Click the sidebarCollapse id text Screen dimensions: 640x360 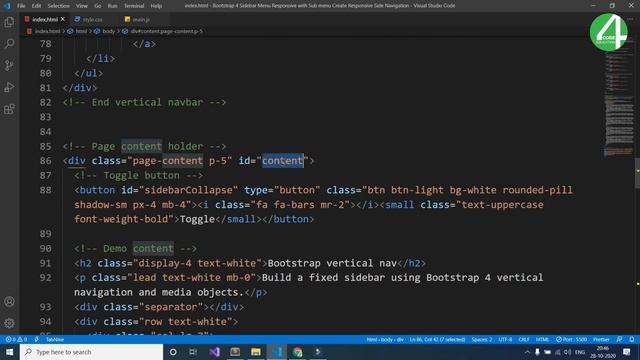tap(188, 190)
